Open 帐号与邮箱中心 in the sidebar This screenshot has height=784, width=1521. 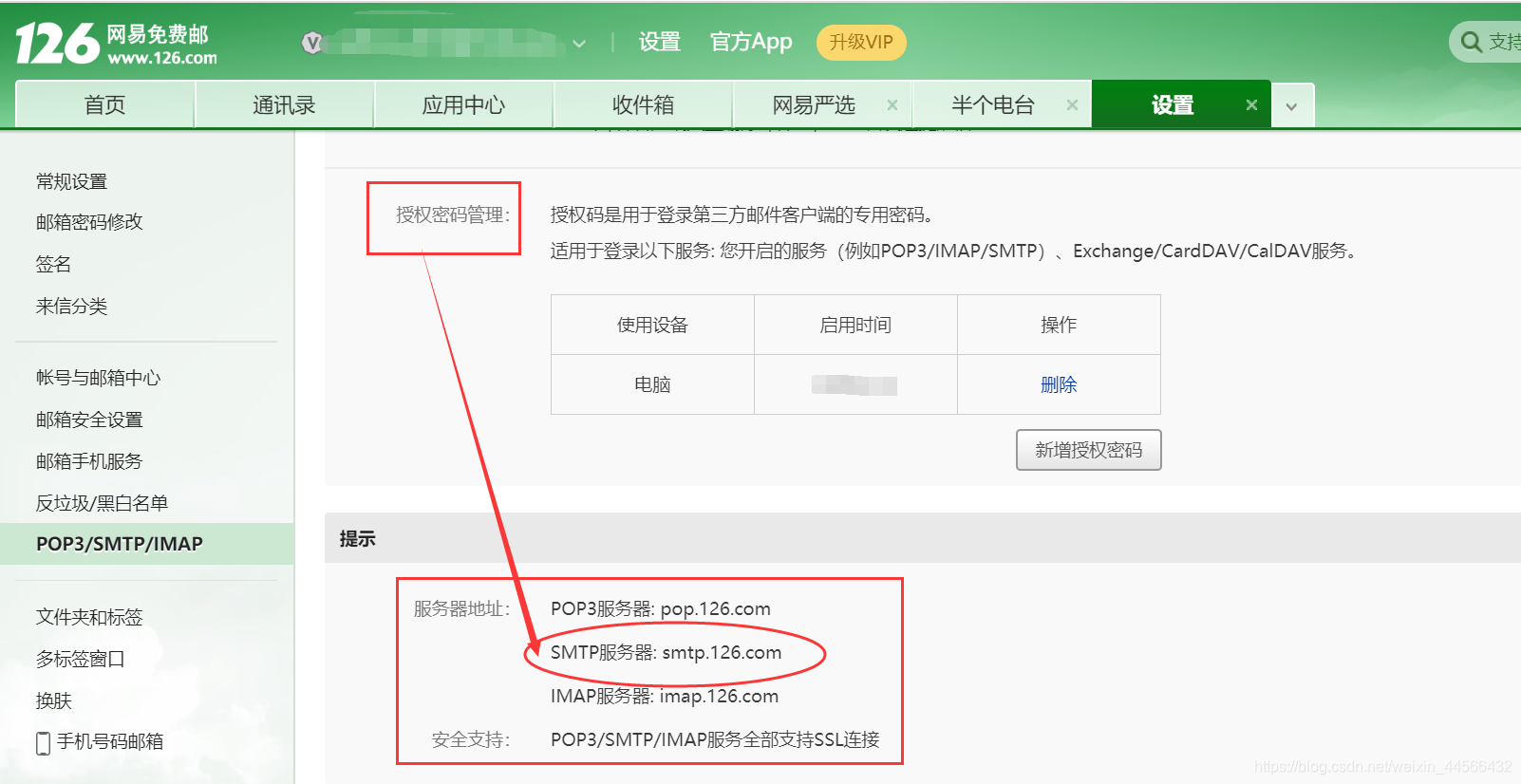(x=99, y=378)
